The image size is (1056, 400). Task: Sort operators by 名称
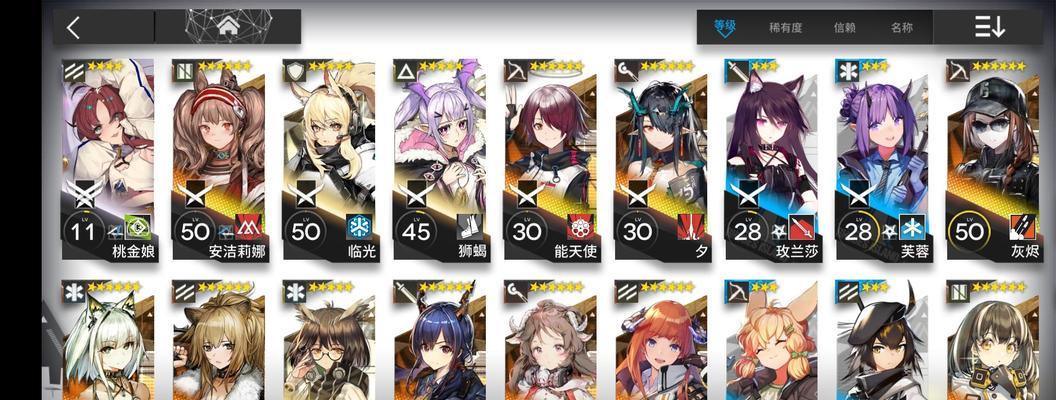click(x=902, y=28)
